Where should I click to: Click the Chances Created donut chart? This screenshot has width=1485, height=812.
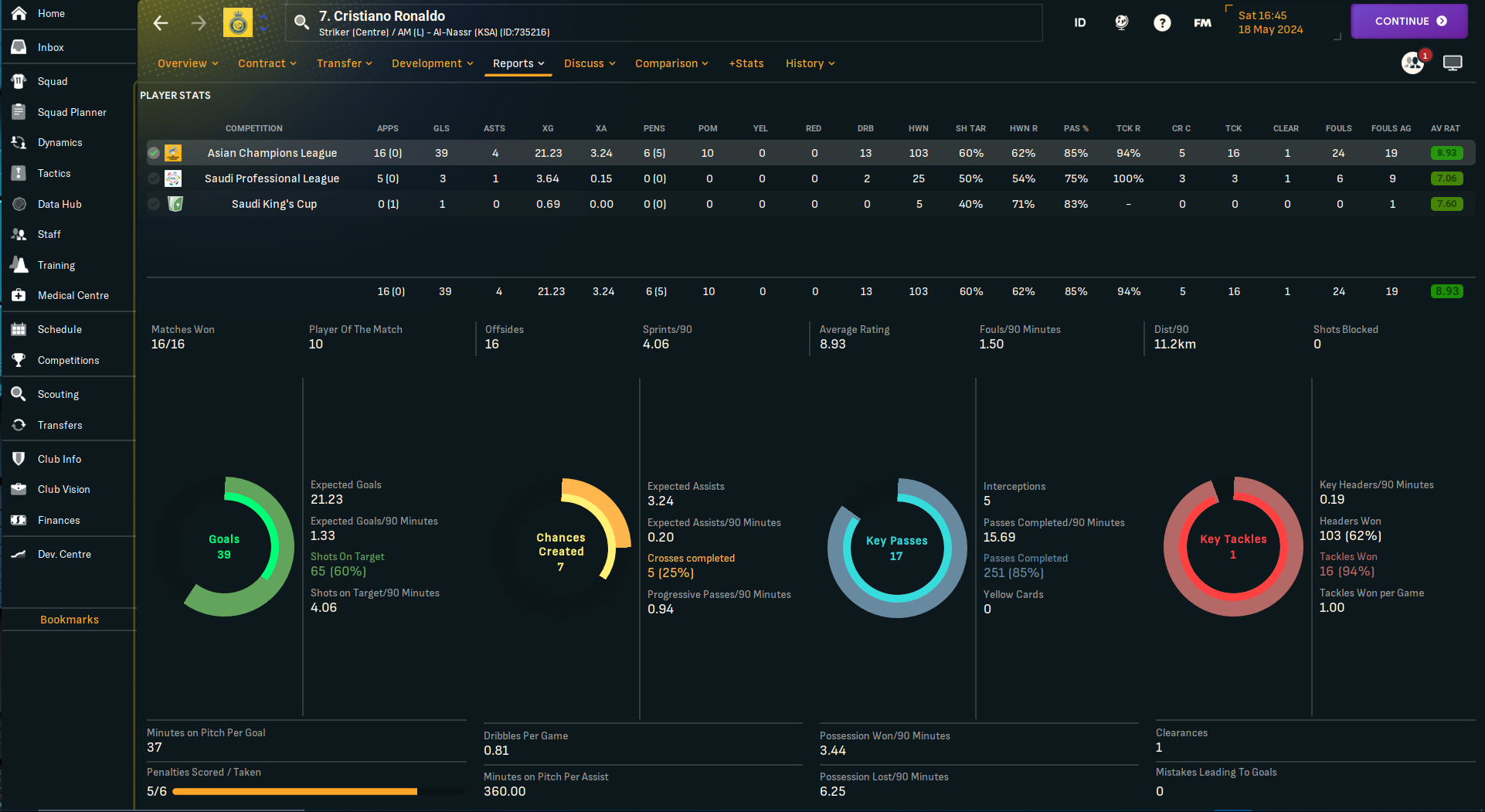click(x=561, y=548)
